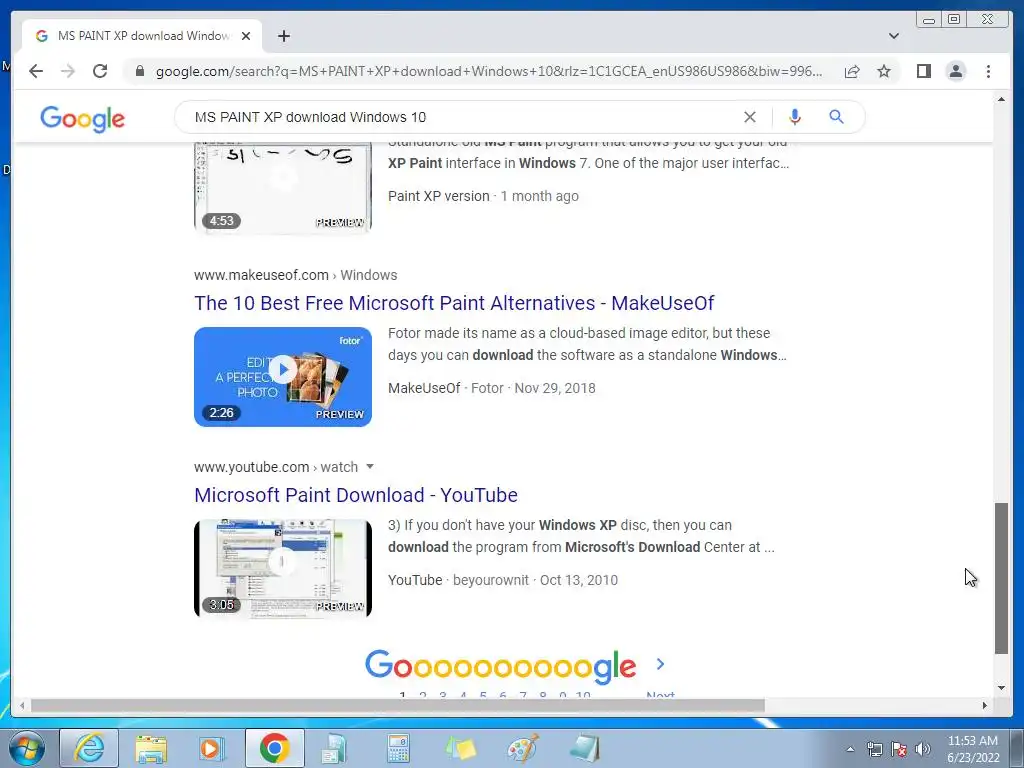1024x768 pixels.
Task: Play the Fotor 2:26 video preview
Action: [283, 377]
